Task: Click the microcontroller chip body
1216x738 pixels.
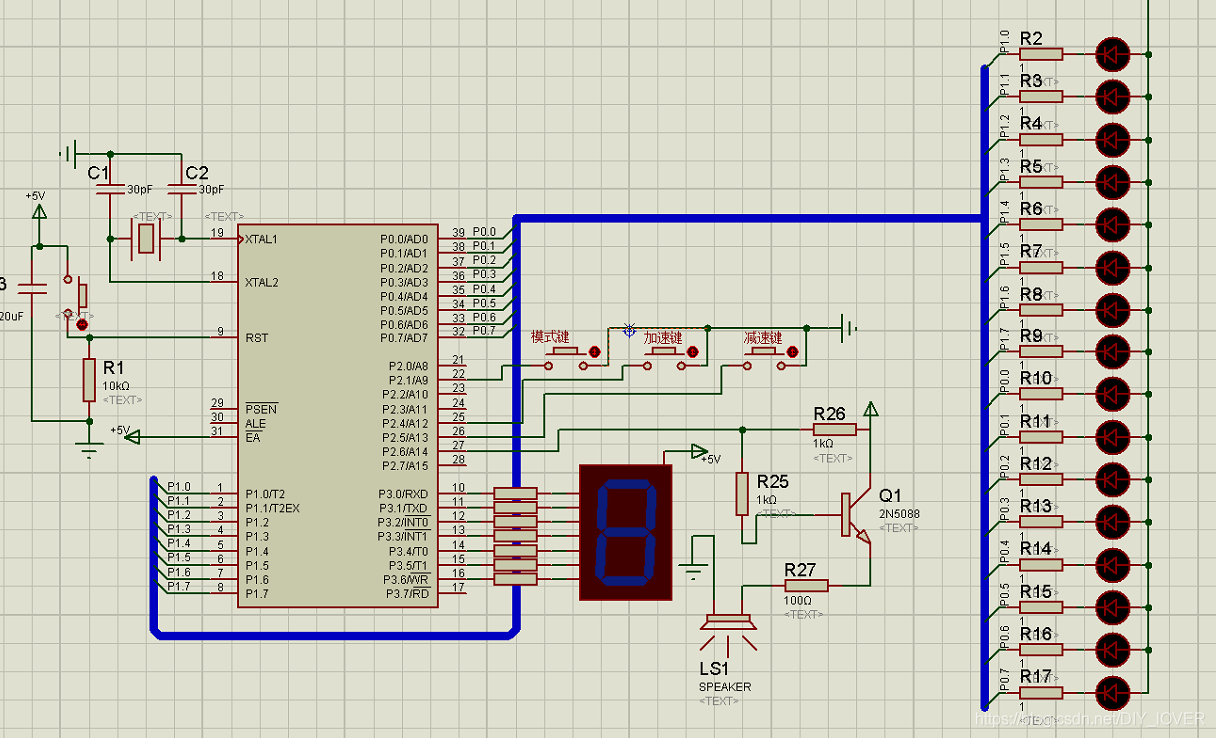Action: pos(337,415)
